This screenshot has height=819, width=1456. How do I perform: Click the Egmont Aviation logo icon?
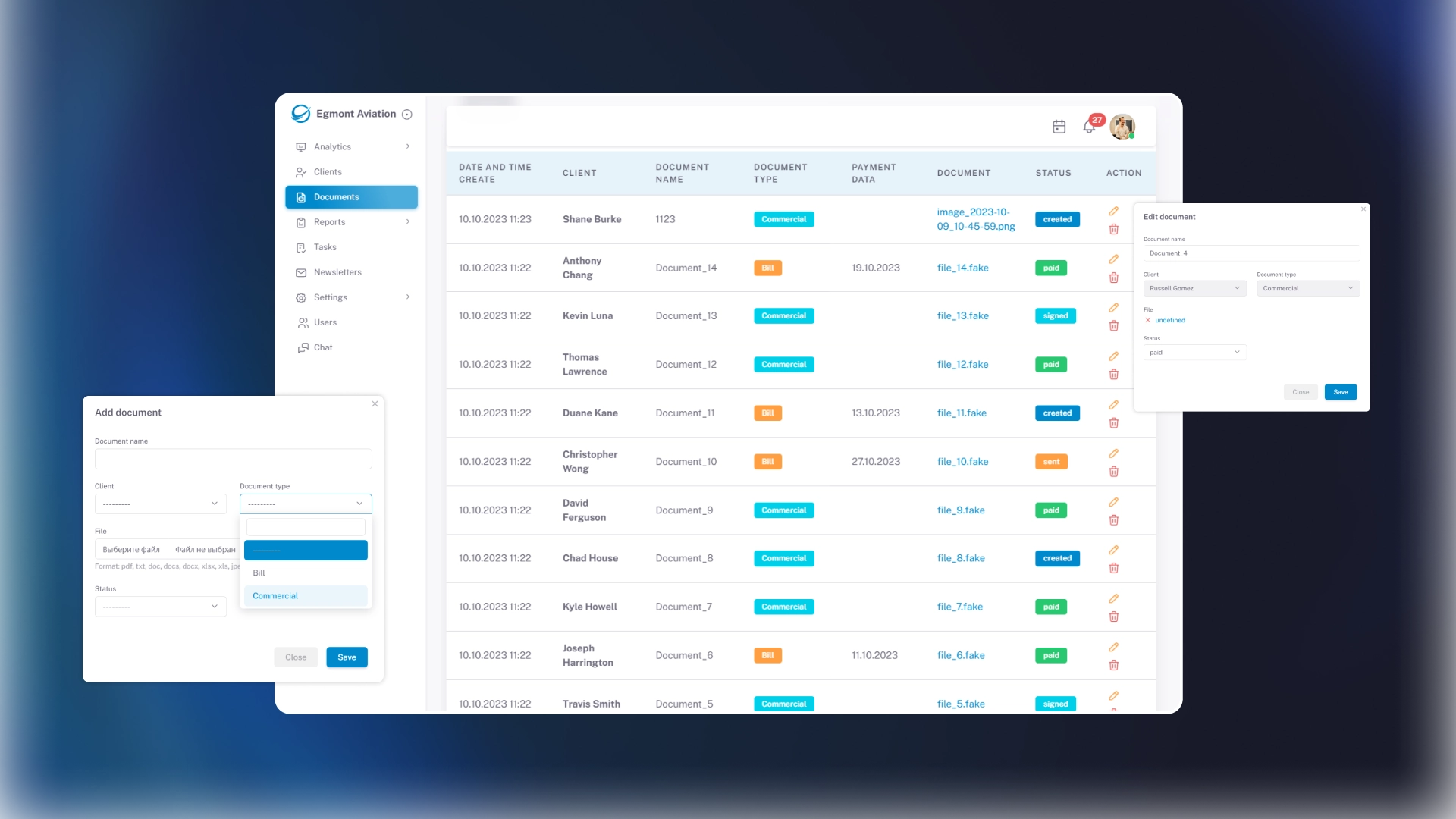tap(301, 114)
